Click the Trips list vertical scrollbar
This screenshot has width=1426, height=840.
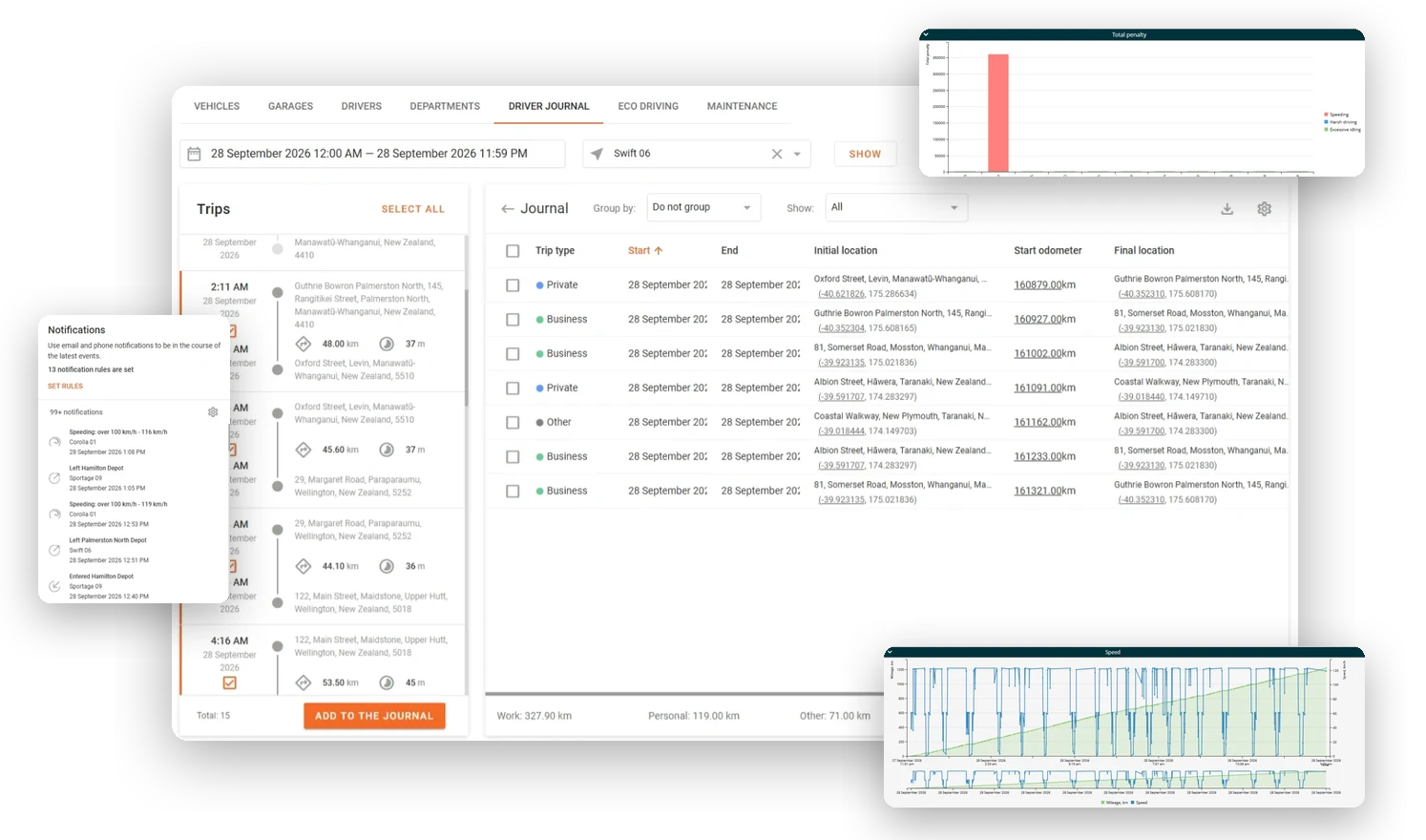pyautogui.click(x=467, y=348)
